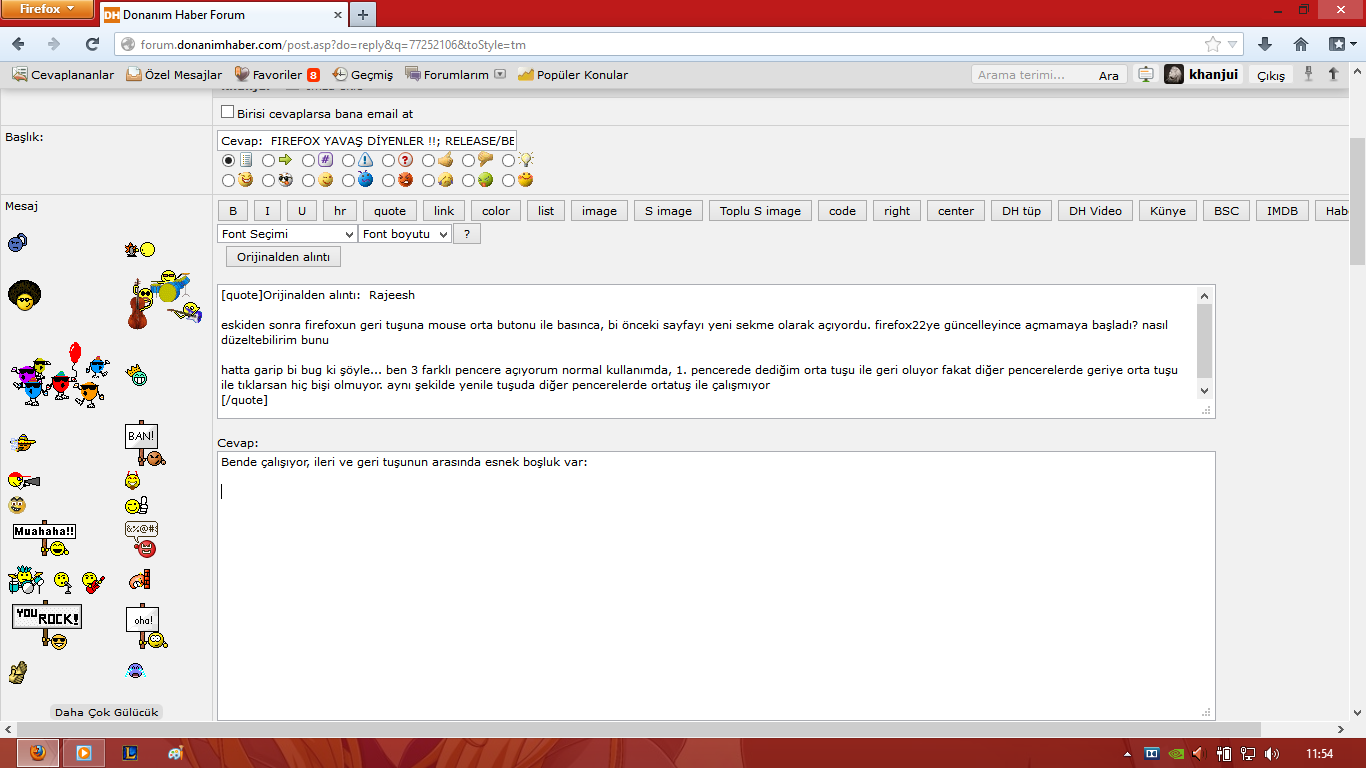Open the Font boyutu dropdown

(405, 234)
